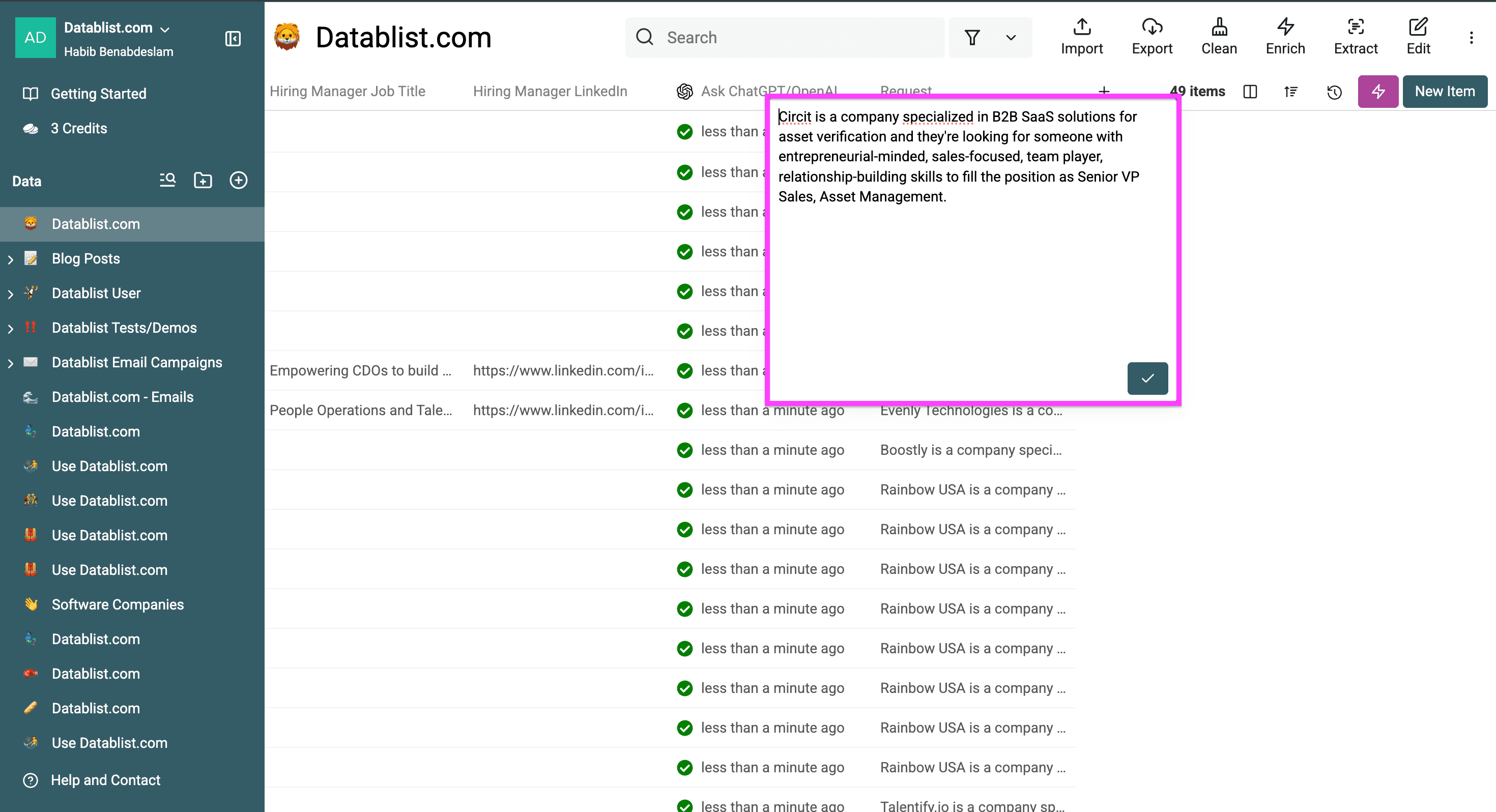Click the history clock icon
This screenshot has height=812, width=1496.
click(x=1334, y=92)
